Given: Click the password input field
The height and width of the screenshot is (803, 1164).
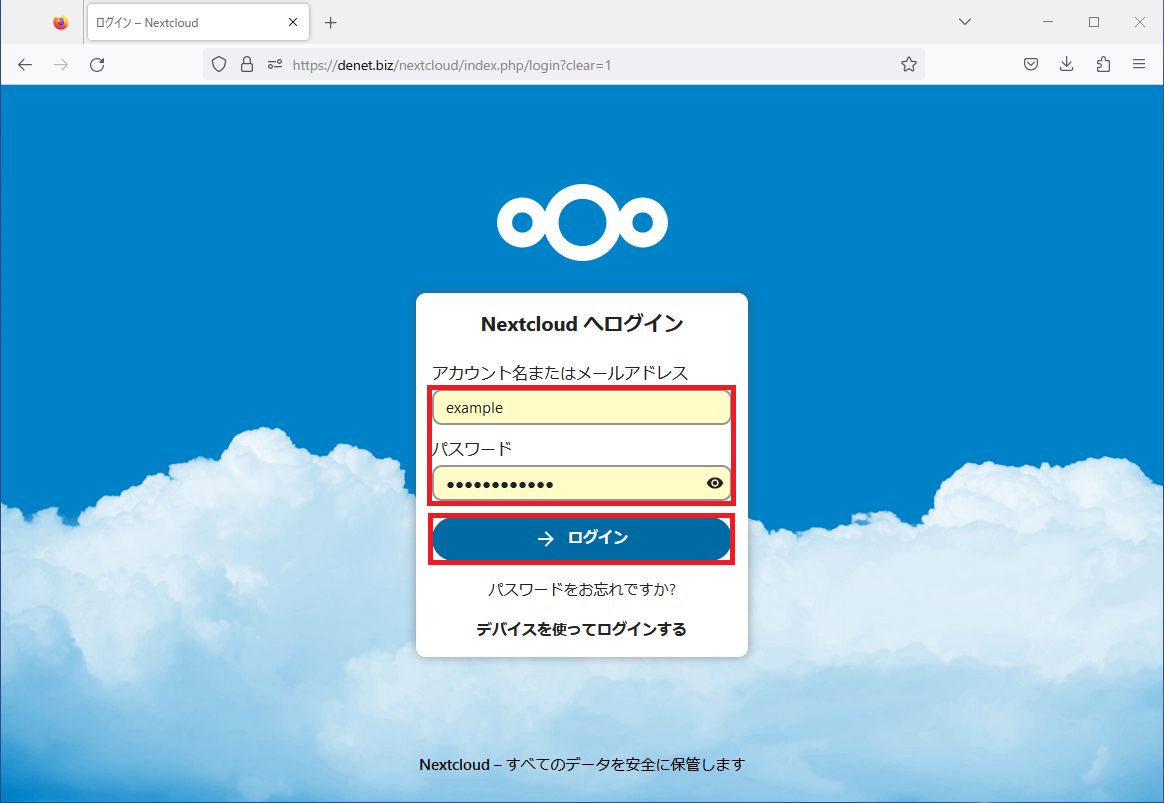Looking at the screenshot, I should tap(581, 483).
